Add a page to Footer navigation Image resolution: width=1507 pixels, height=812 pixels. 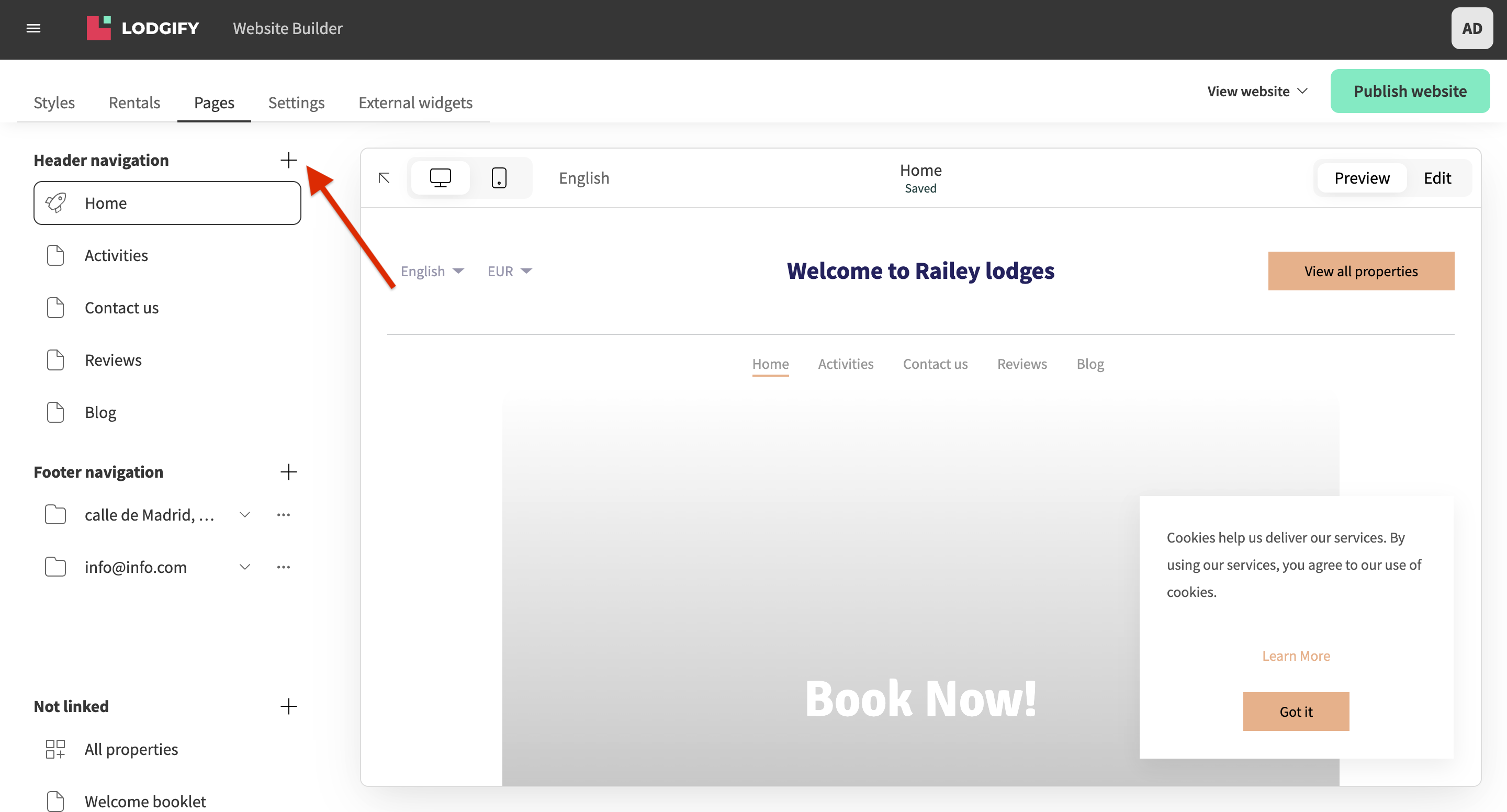(x=288, y=471)
